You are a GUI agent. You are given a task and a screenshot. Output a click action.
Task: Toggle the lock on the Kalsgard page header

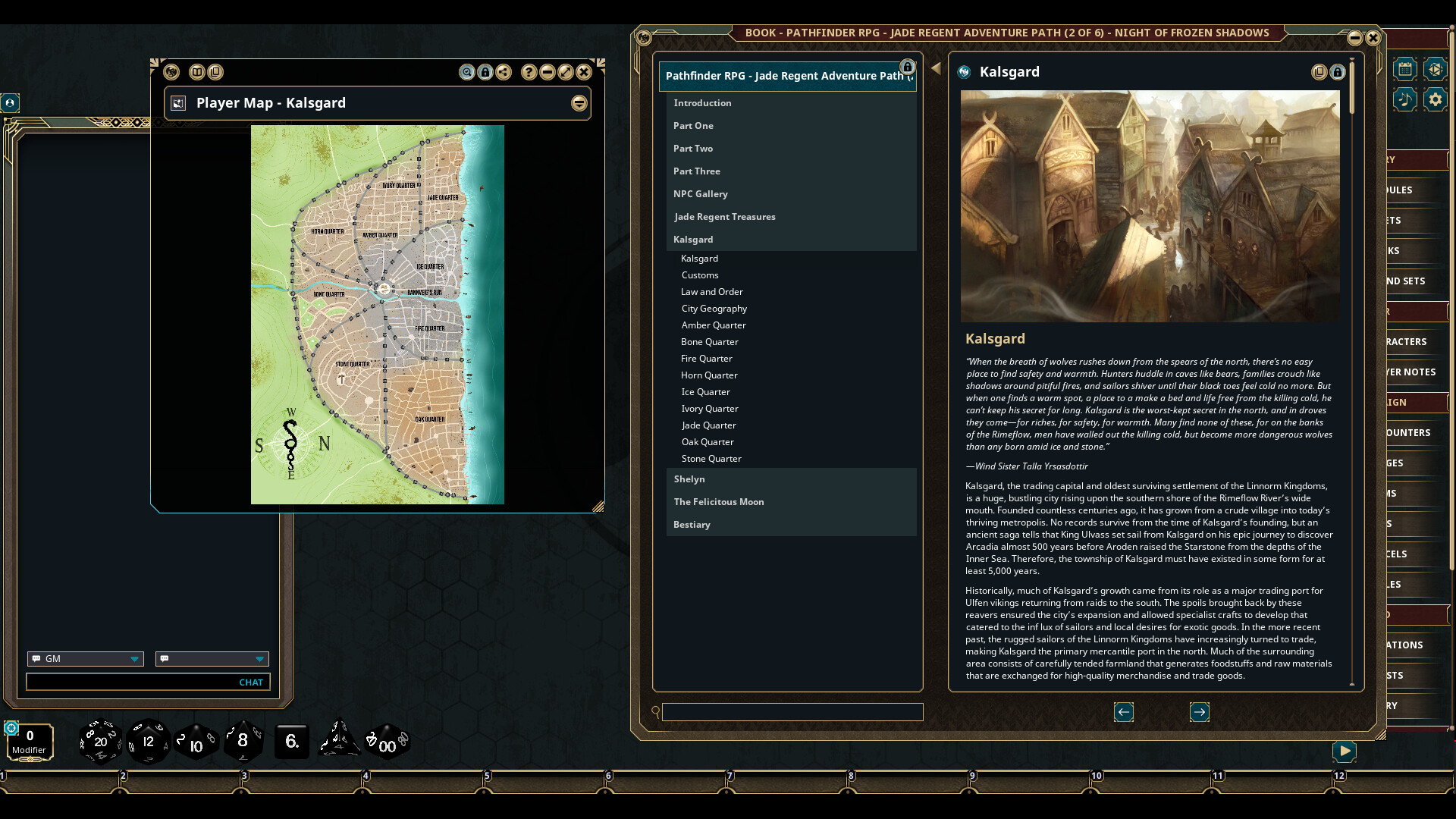pos(1338,71)
